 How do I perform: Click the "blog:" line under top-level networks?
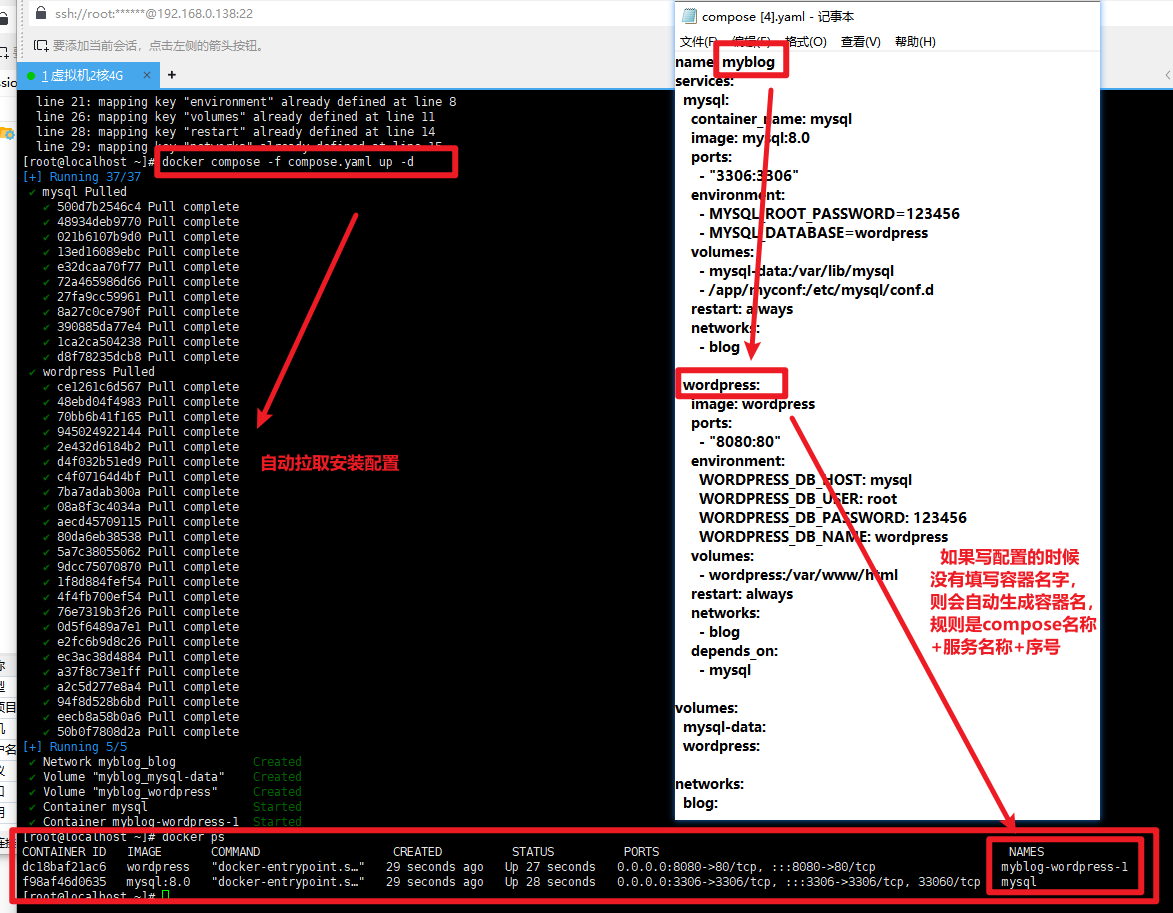point(700,803)
